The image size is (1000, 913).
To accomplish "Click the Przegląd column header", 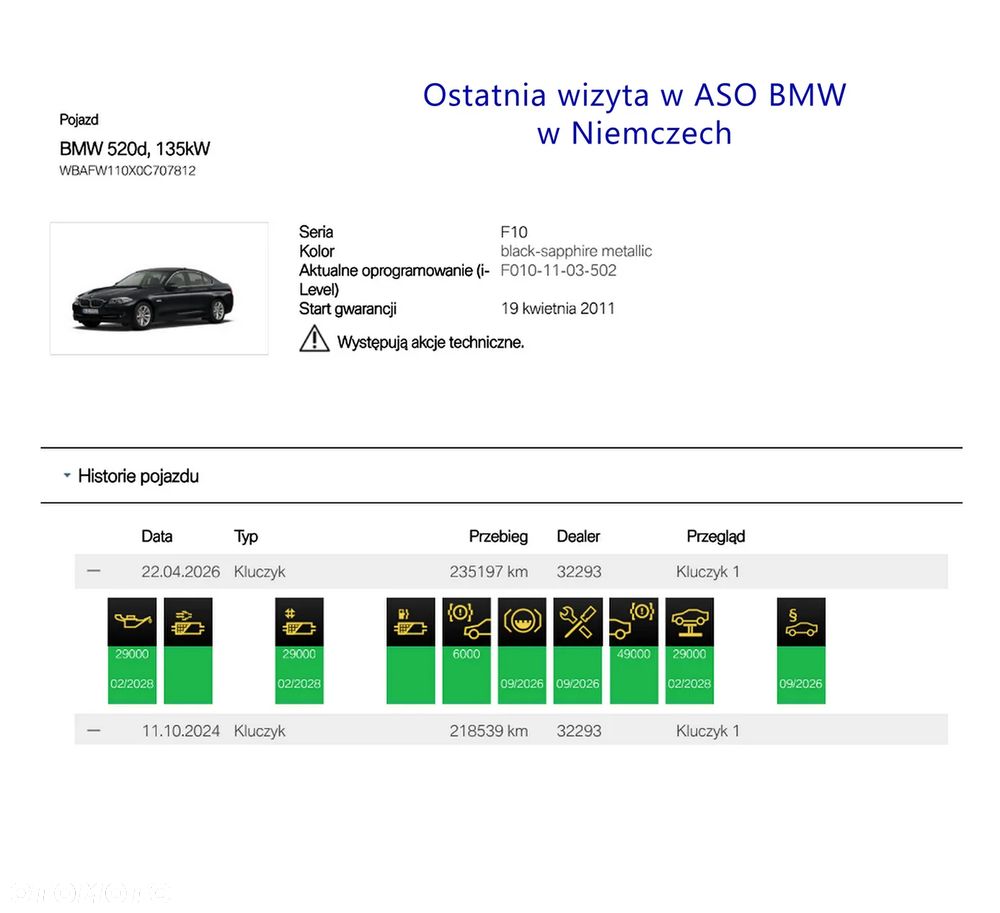I will point(716,536).
